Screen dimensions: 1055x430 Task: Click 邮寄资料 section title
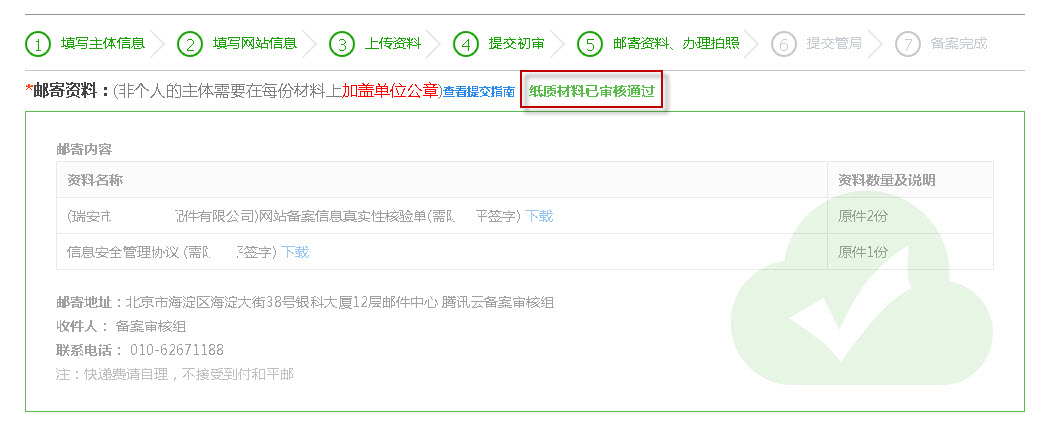click(70, 91)
